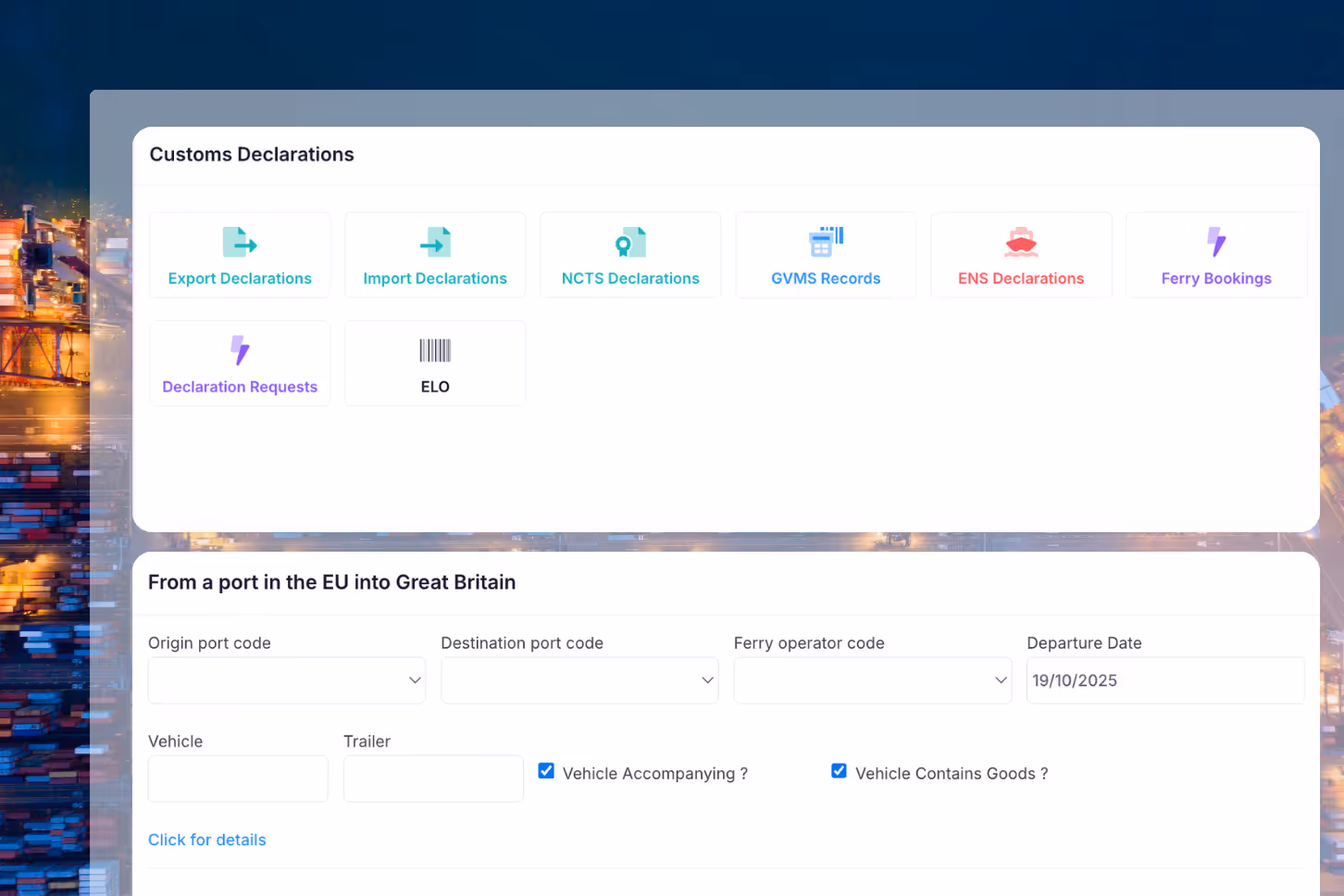Open Import Declarations label link
This screenshot has height=896, width=1344.
[x=435, y=279]
